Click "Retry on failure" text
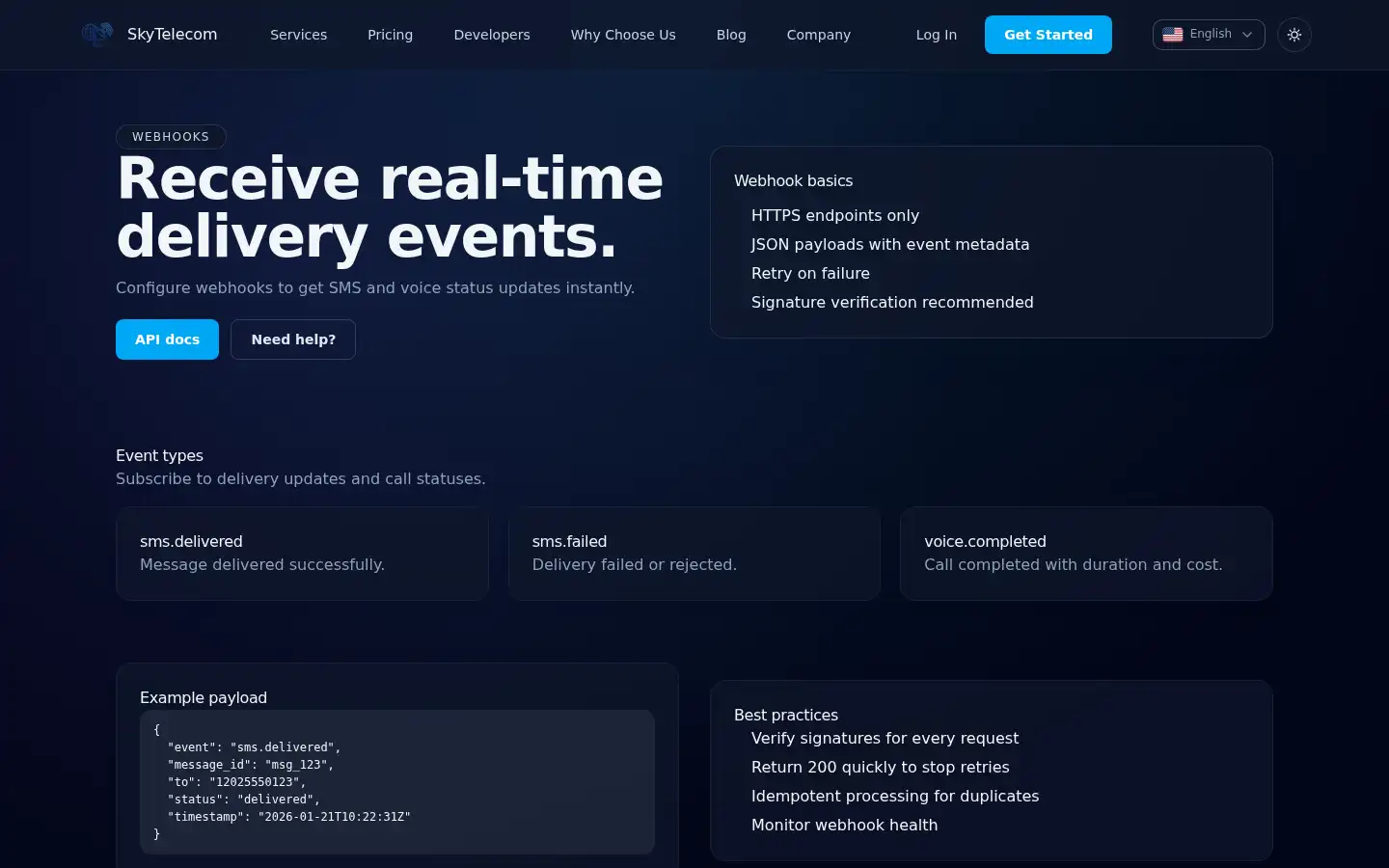The width and height of the screenshot is (1389, 868). (810, 274)
